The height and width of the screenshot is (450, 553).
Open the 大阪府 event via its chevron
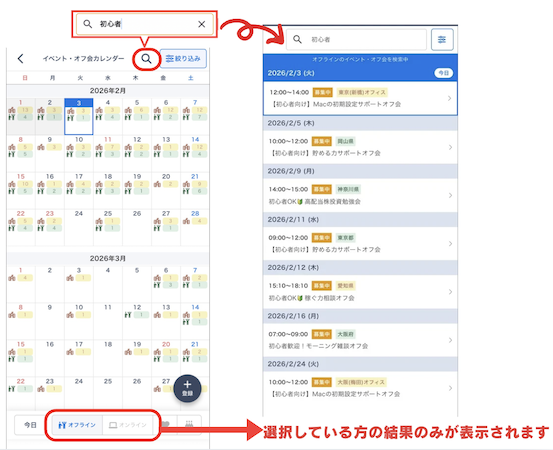coord(450,340)
